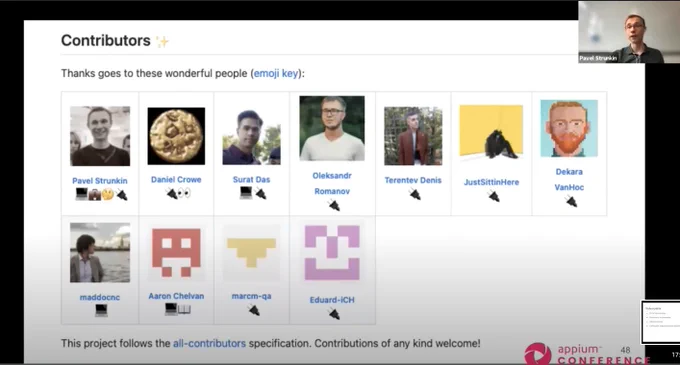Click marcm-qa yellow pixel avatar
This screenshot has height=365, width=680.
tap(252, 252)
